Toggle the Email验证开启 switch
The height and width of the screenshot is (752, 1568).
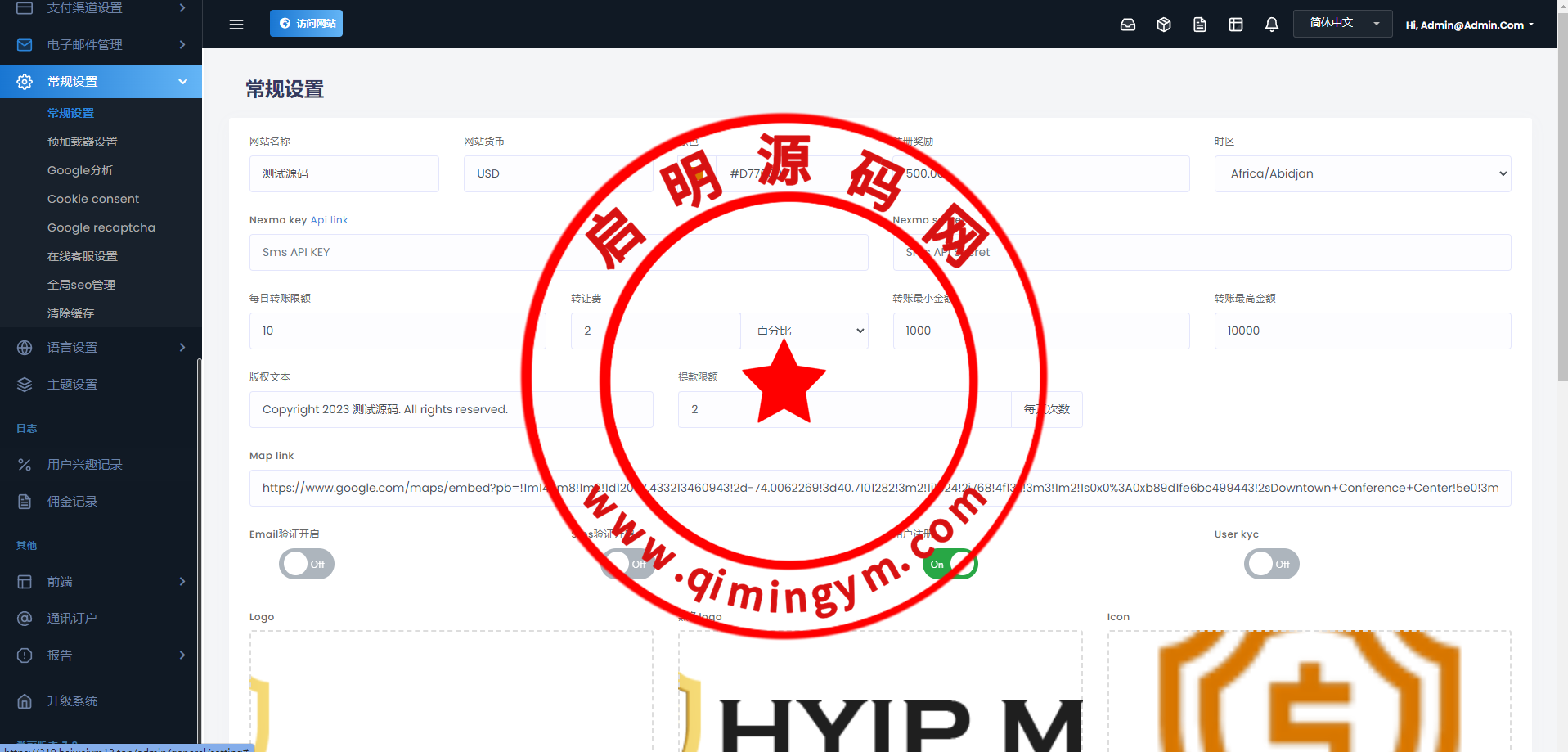coord(307,564)
